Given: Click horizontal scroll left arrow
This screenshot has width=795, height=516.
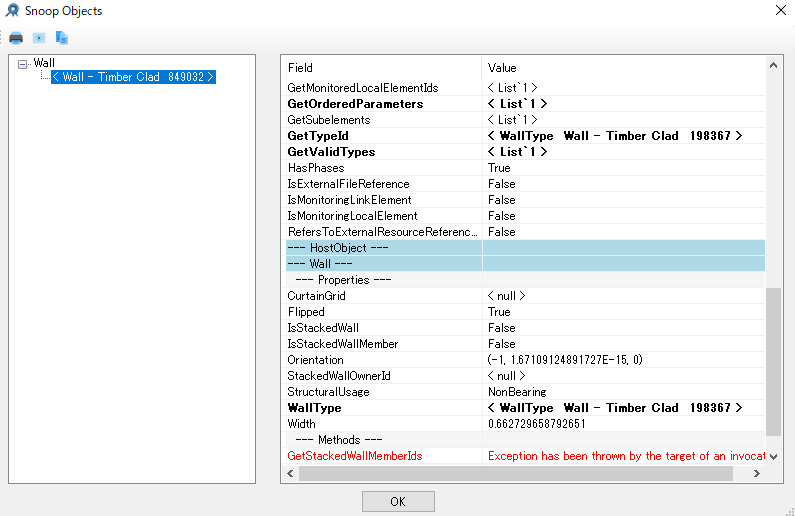Looking at the screenshot, I should pyautogui.click(x=290, y=473).
